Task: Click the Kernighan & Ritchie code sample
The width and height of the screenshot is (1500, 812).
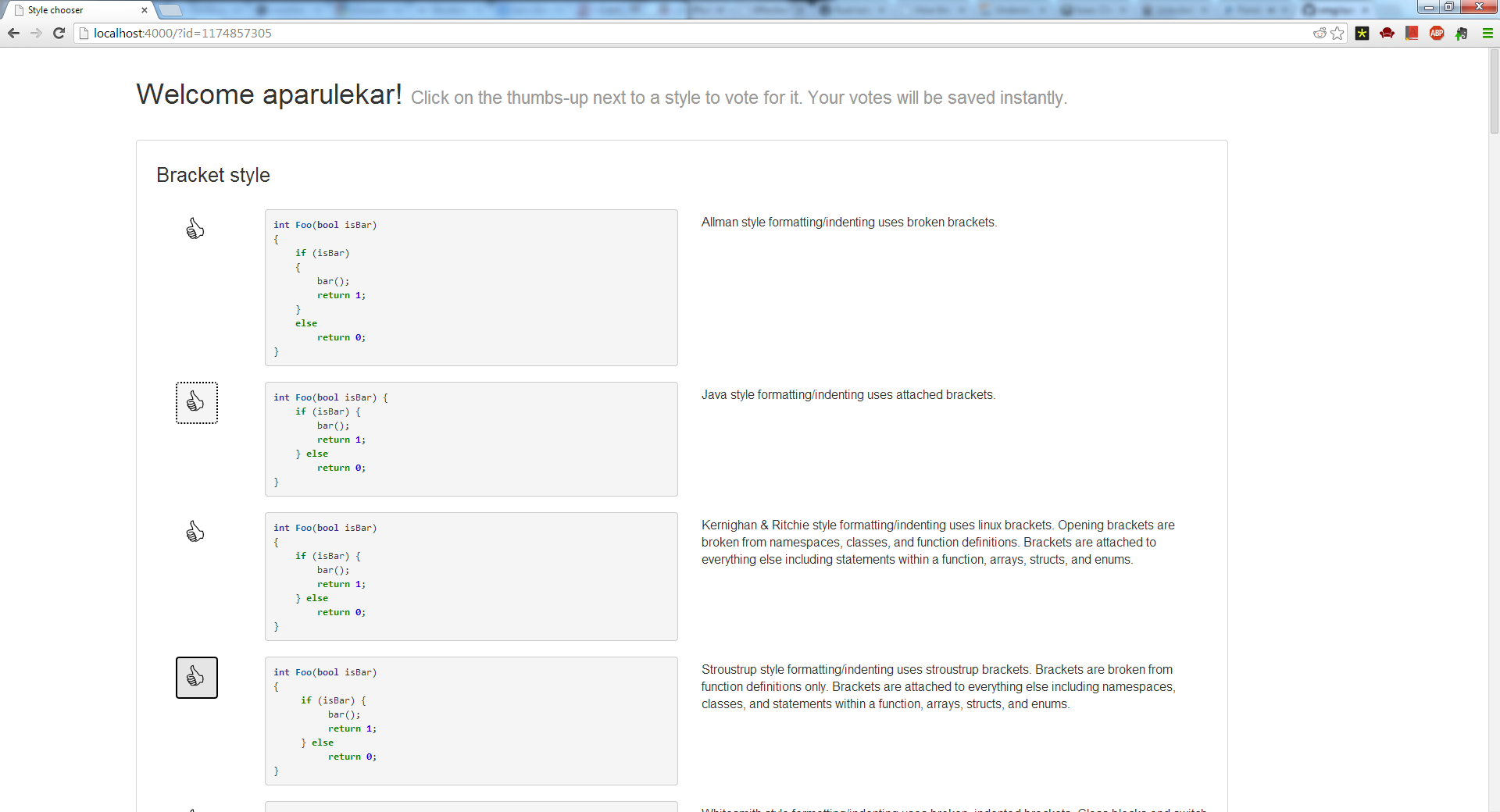Action: [471, 576]
